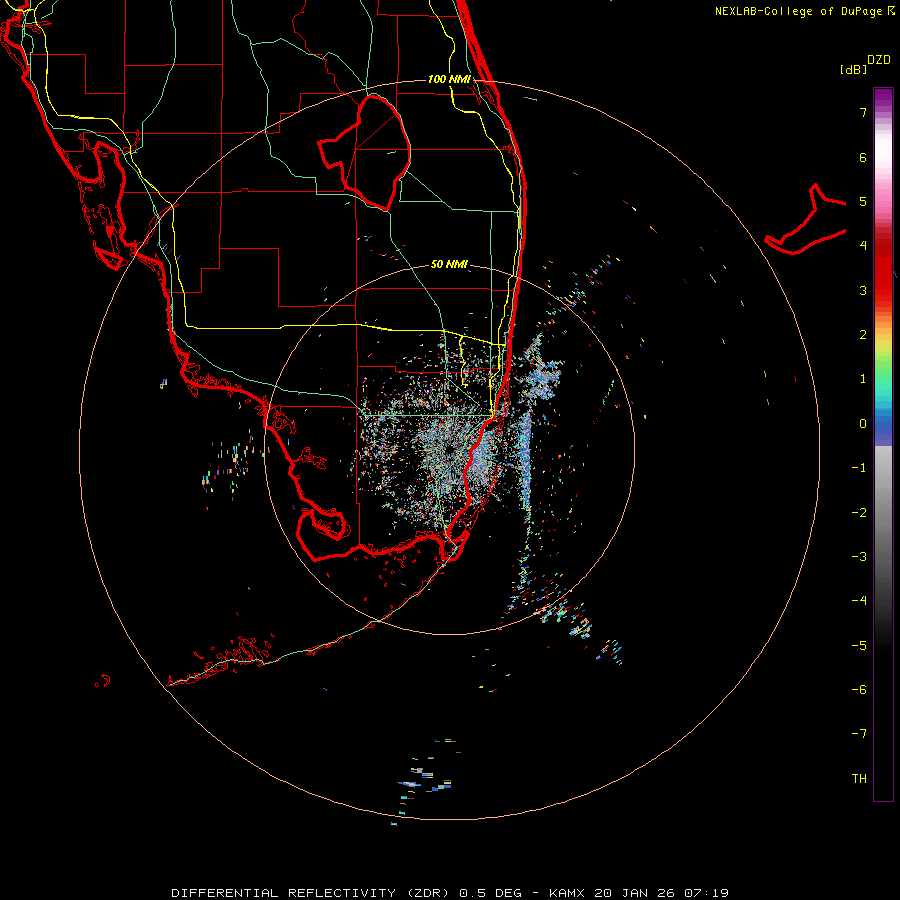Click the 6 value on the color scale
The height and width of the screenshot is (900, 900).
[863, 157]
